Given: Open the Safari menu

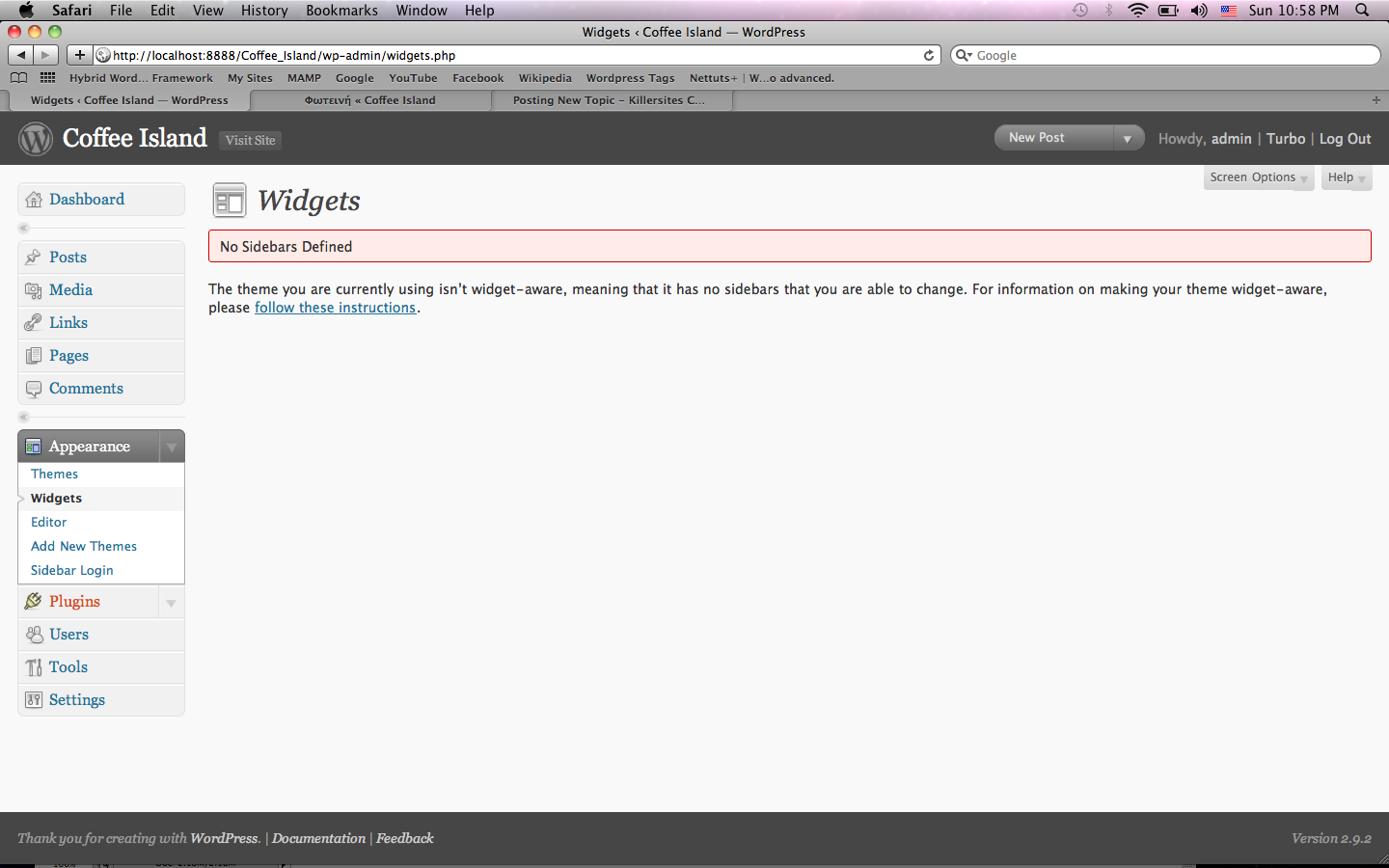Looking at the screenshot, I should [x=72, y=11].
